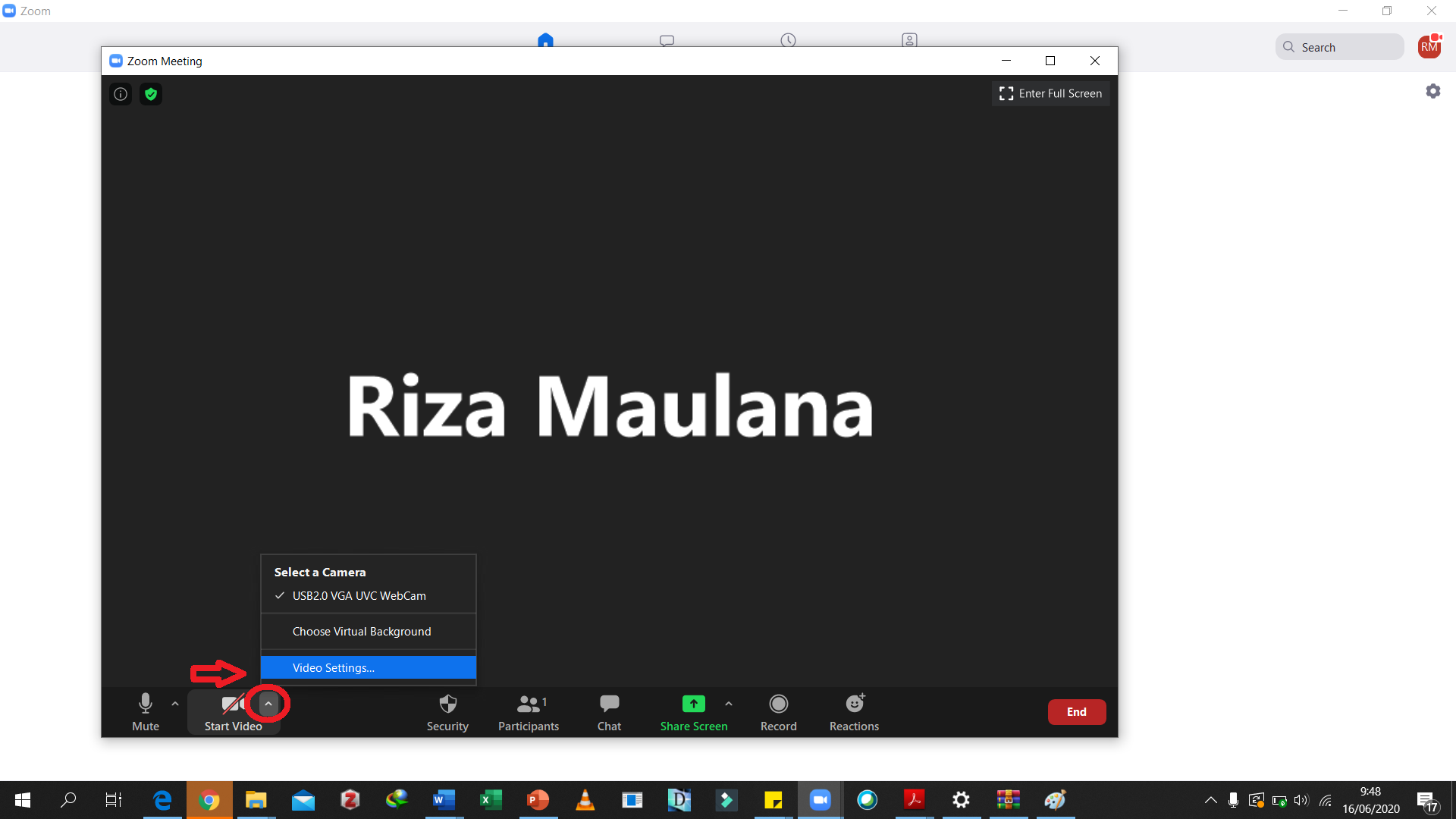Open the Chat panel
This screenshot has width=1456, height=819.
609,712
